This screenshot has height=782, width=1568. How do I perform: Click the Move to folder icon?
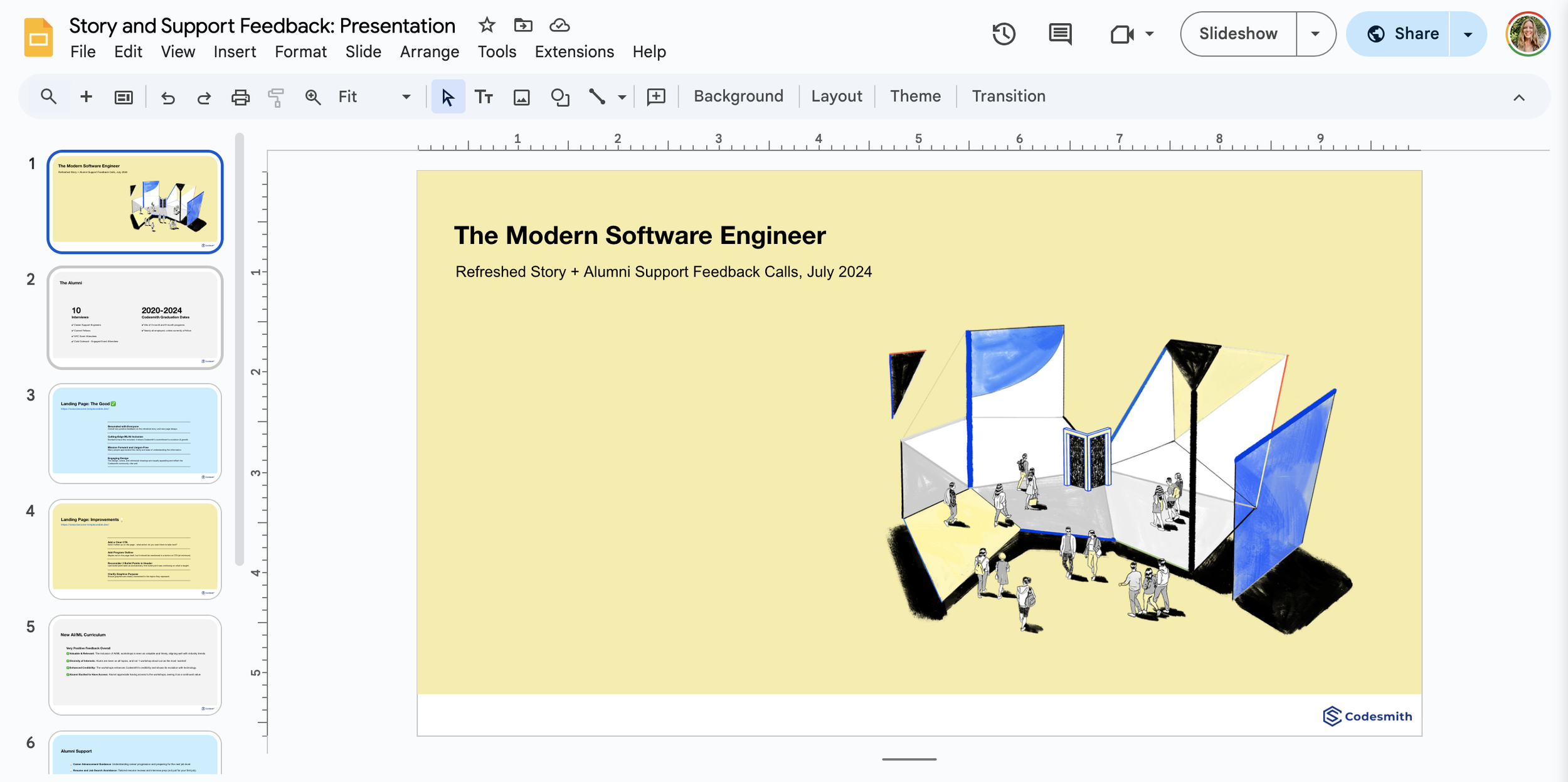[x=523, y=25]
